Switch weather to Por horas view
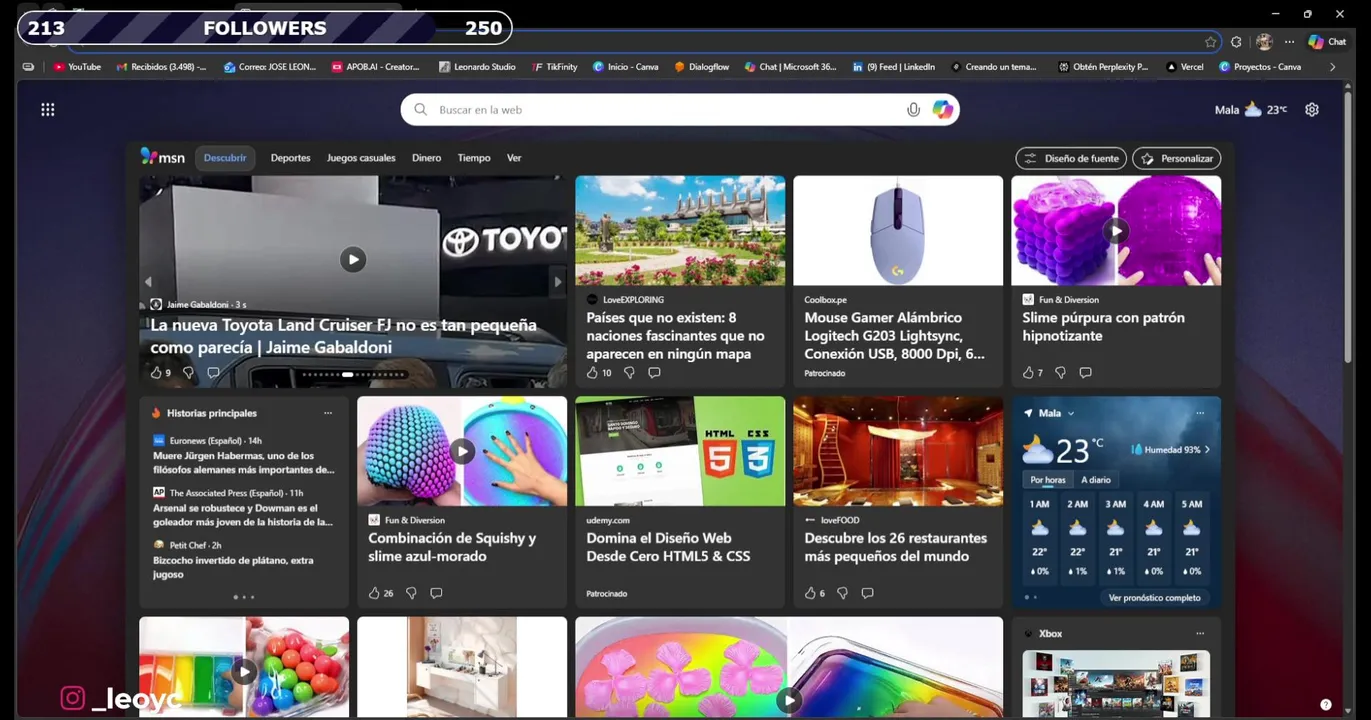The width and height of the screenshot is (1371, 720). click(x=1048, y=480)
